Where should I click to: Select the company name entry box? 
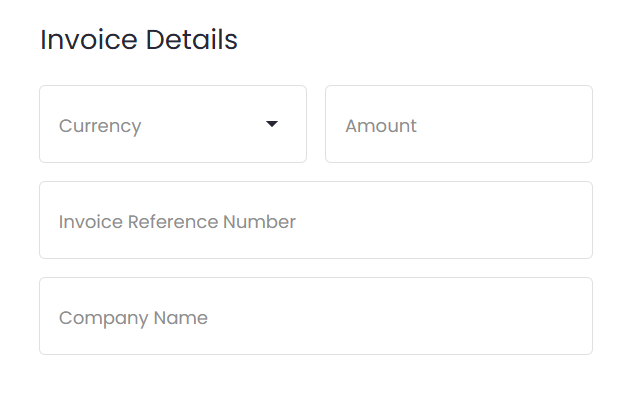coord(315,316)
